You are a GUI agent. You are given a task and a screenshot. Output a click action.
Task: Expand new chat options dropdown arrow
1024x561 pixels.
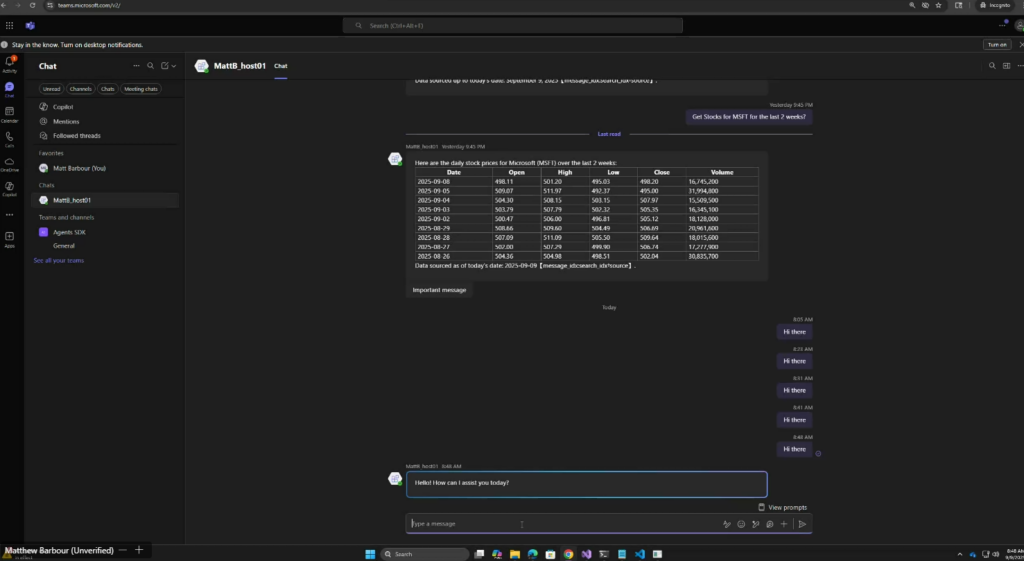pyautogui.click(x=174, y=66)
